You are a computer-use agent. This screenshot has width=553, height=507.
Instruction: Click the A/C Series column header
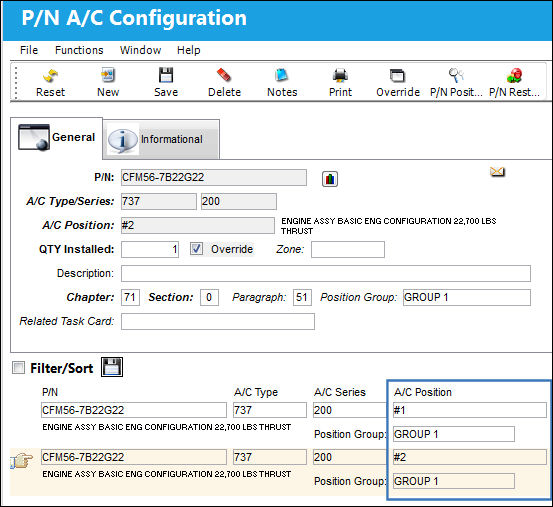[340, 392]
